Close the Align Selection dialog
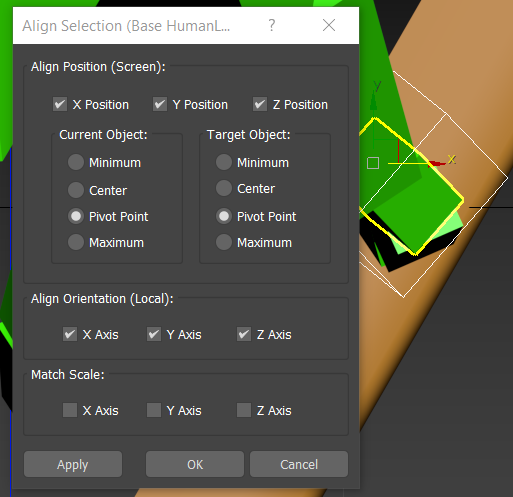Screen dimensions: 513x497 coord(329,25)
